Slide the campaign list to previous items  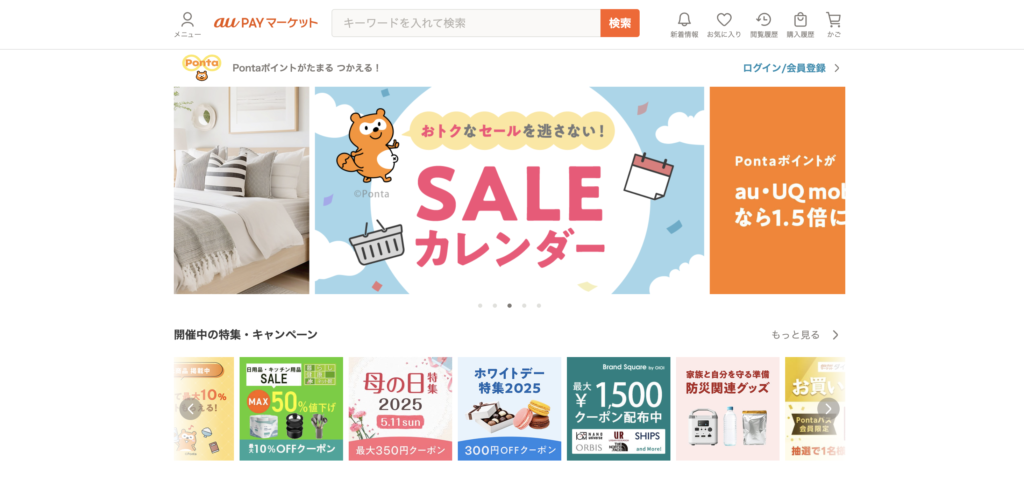click(191, 409)
